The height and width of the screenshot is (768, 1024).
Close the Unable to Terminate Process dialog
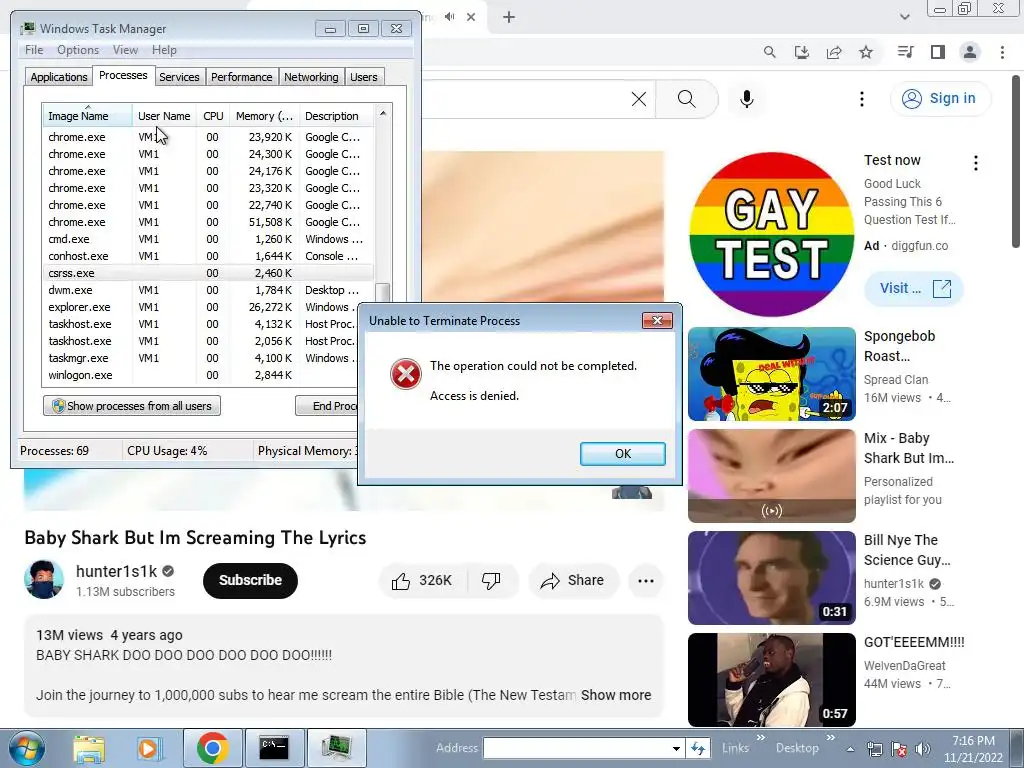pos(657,320)
